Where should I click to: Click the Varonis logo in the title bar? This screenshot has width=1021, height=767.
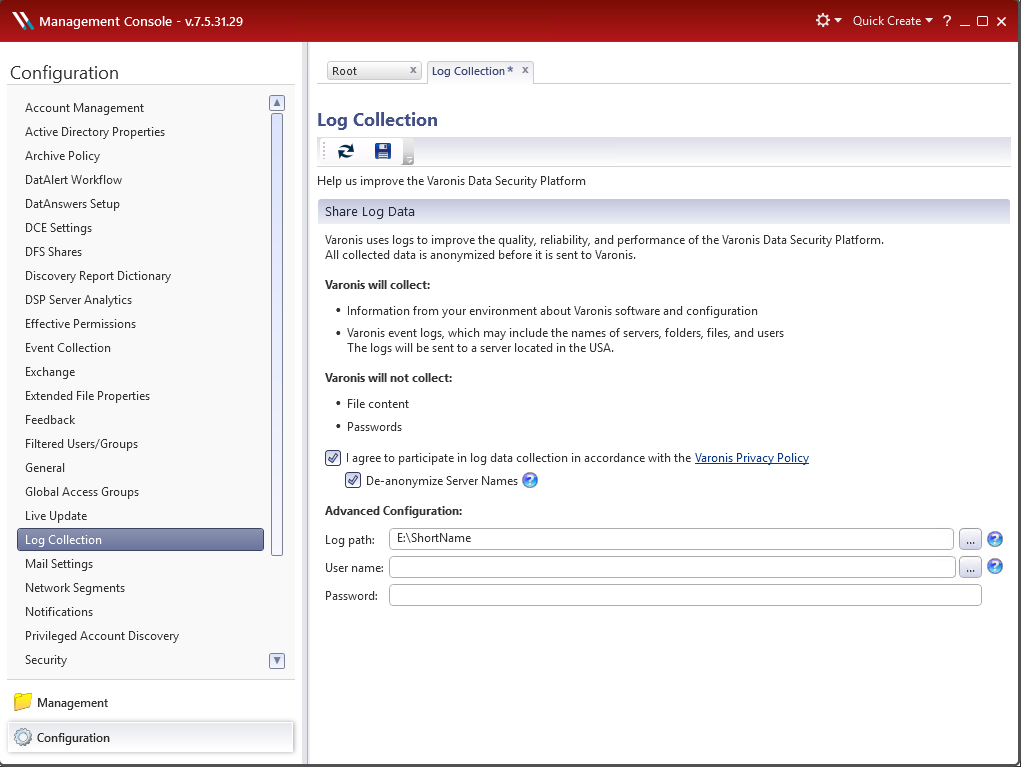tap(22, 19)
